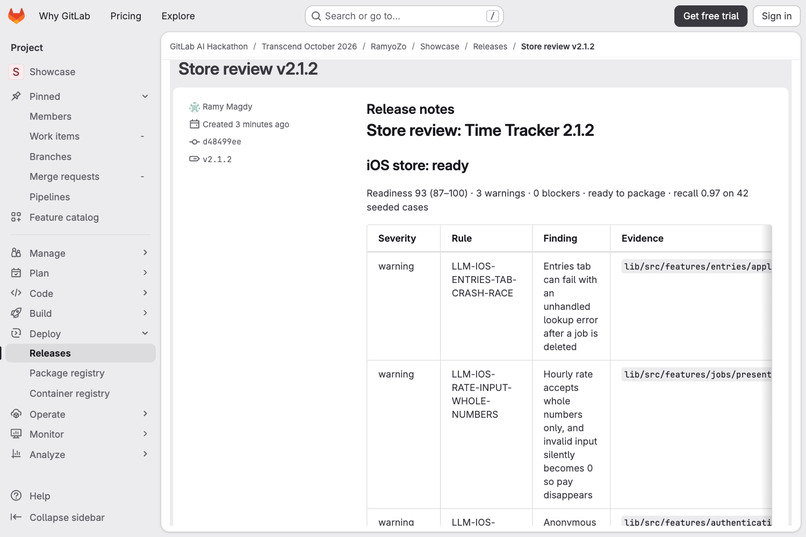Click the commit icon next to d48499ee
The height and width of the screenshot is (537, 806).
click(194, 142)
